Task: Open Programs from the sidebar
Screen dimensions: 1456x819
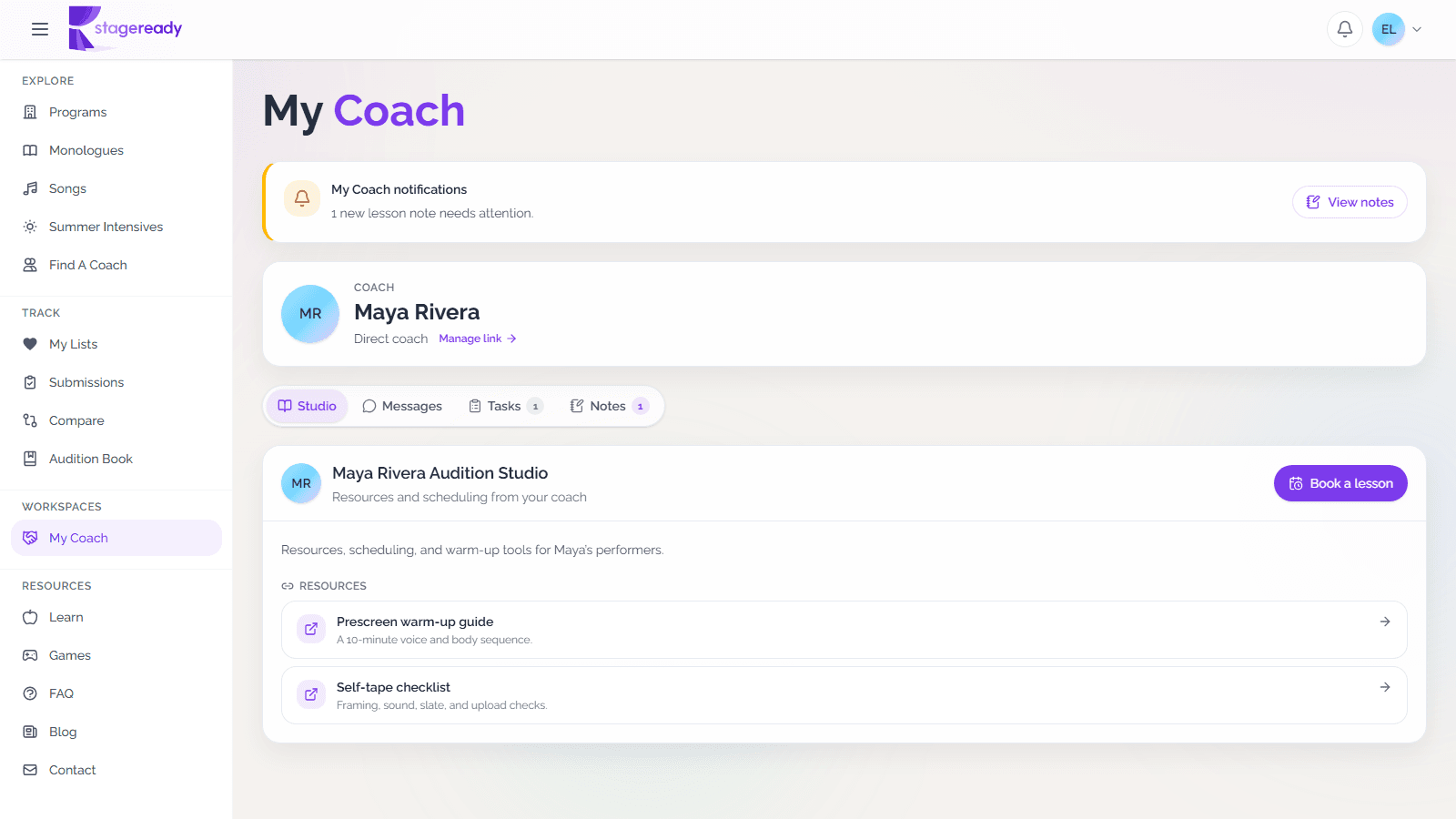Action: click(116, 112)
